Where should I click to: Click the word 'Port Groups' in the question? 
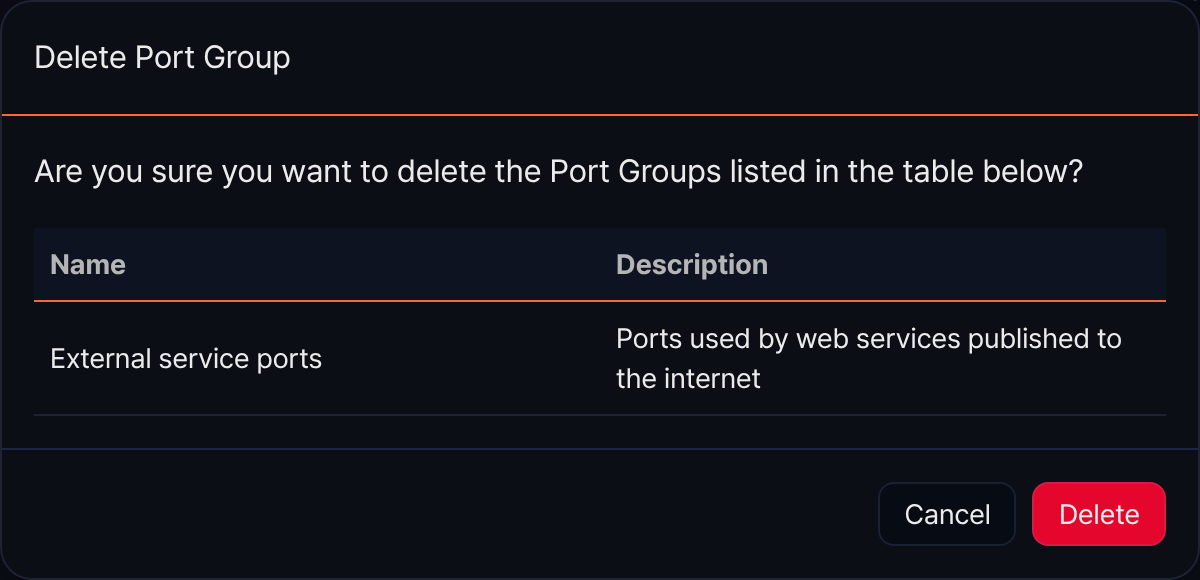click(635, 172)
